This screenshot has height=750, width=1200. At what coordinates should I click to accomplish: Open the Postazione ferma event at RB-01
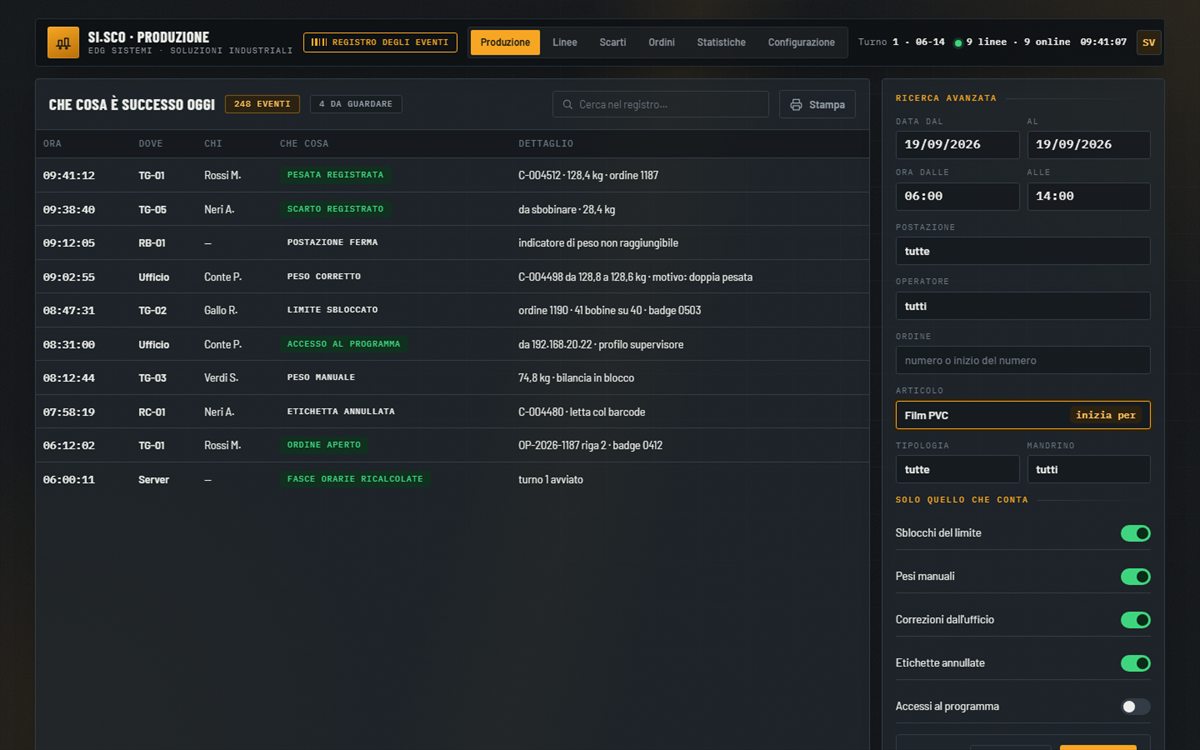453,243
